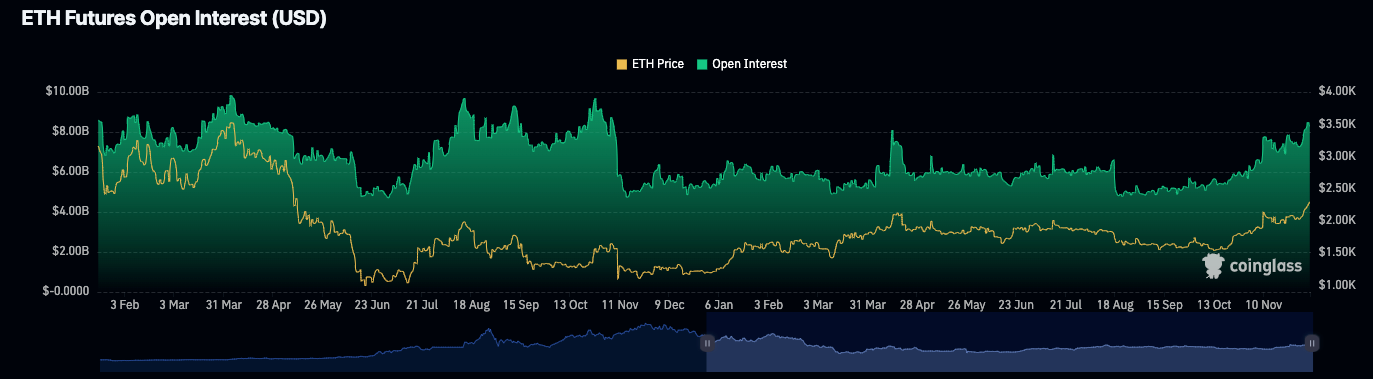Select the 11 Nov date on x-axis
This screenshot has height=379, width=1373.
click(x=620, y=304)
